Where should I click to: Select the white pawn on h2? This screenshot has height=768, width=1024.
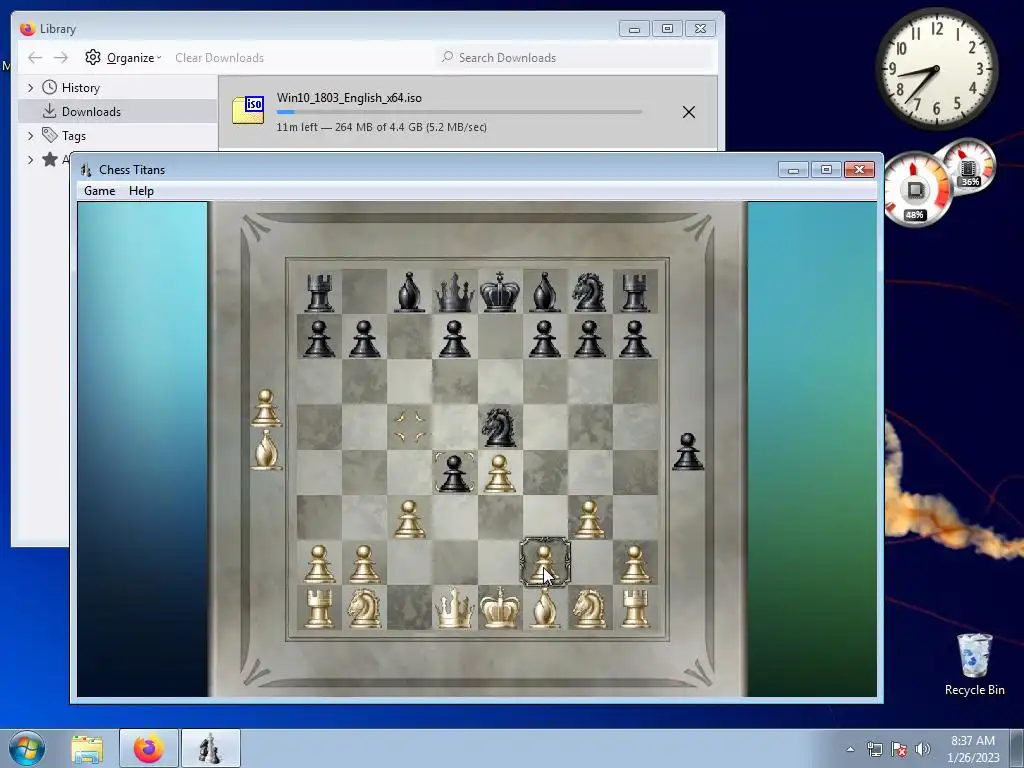tap(635, 564)
